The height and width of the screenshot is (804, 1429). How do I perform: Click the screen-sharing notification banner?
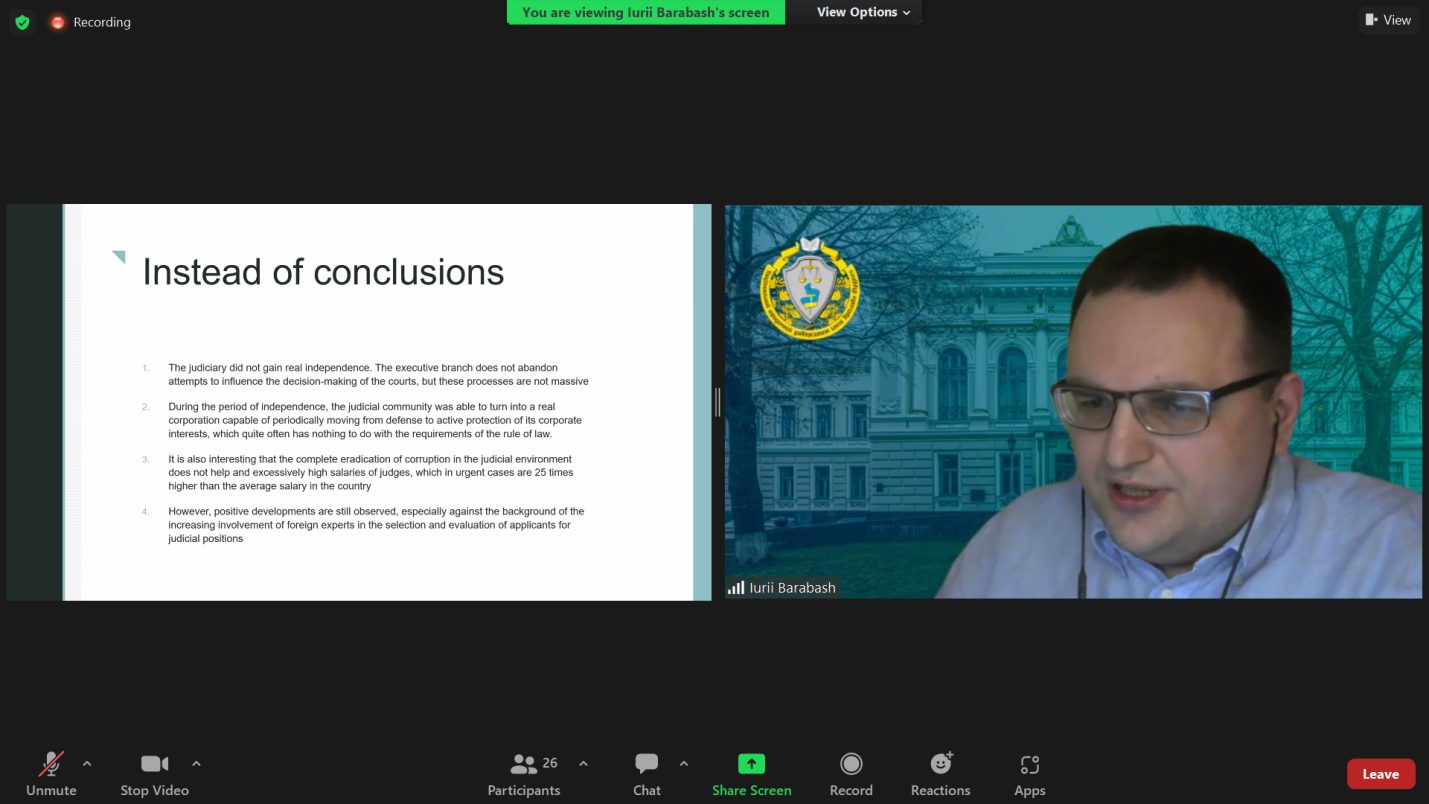coord(645,12)
